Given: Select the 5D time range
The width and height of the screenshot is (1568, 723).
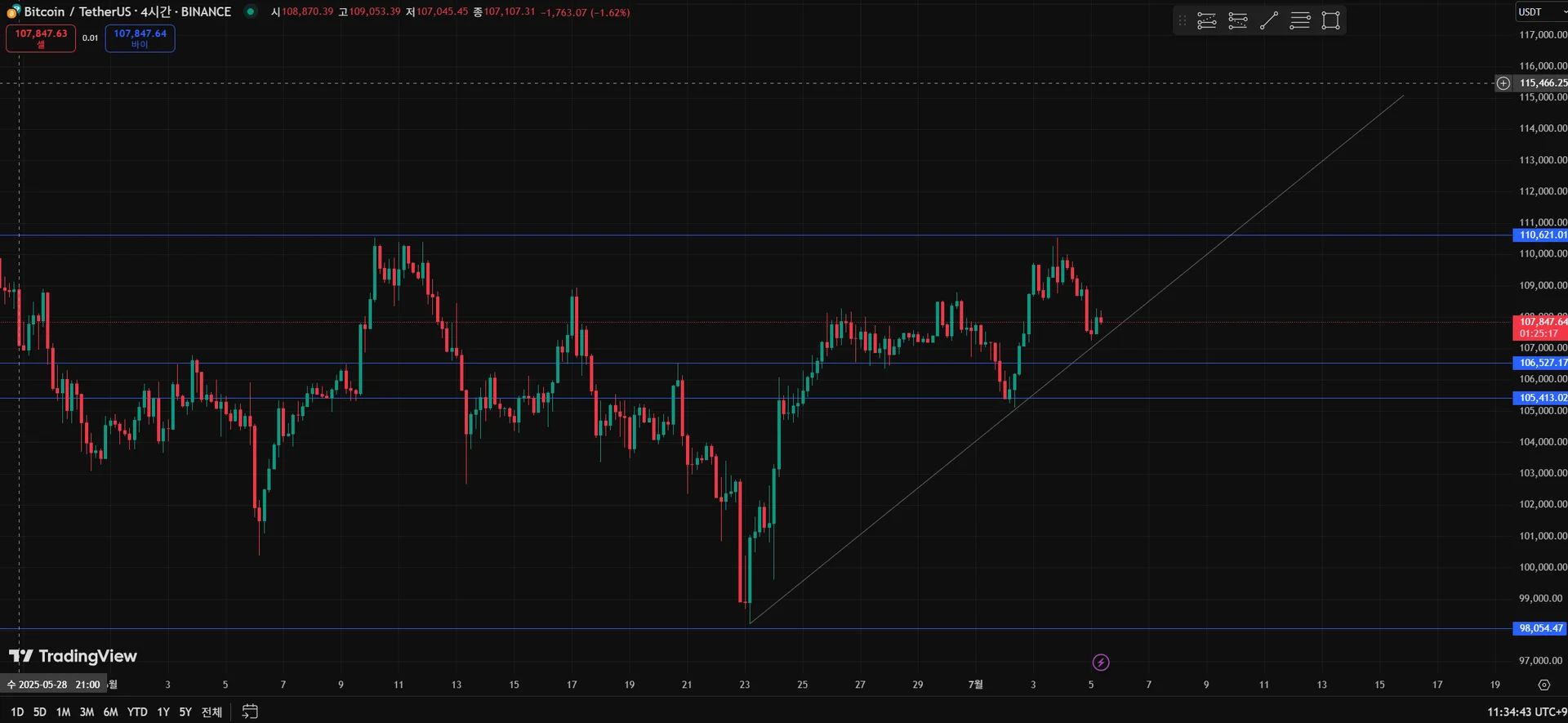Looking at the screenshot, I should pos(39,712).
